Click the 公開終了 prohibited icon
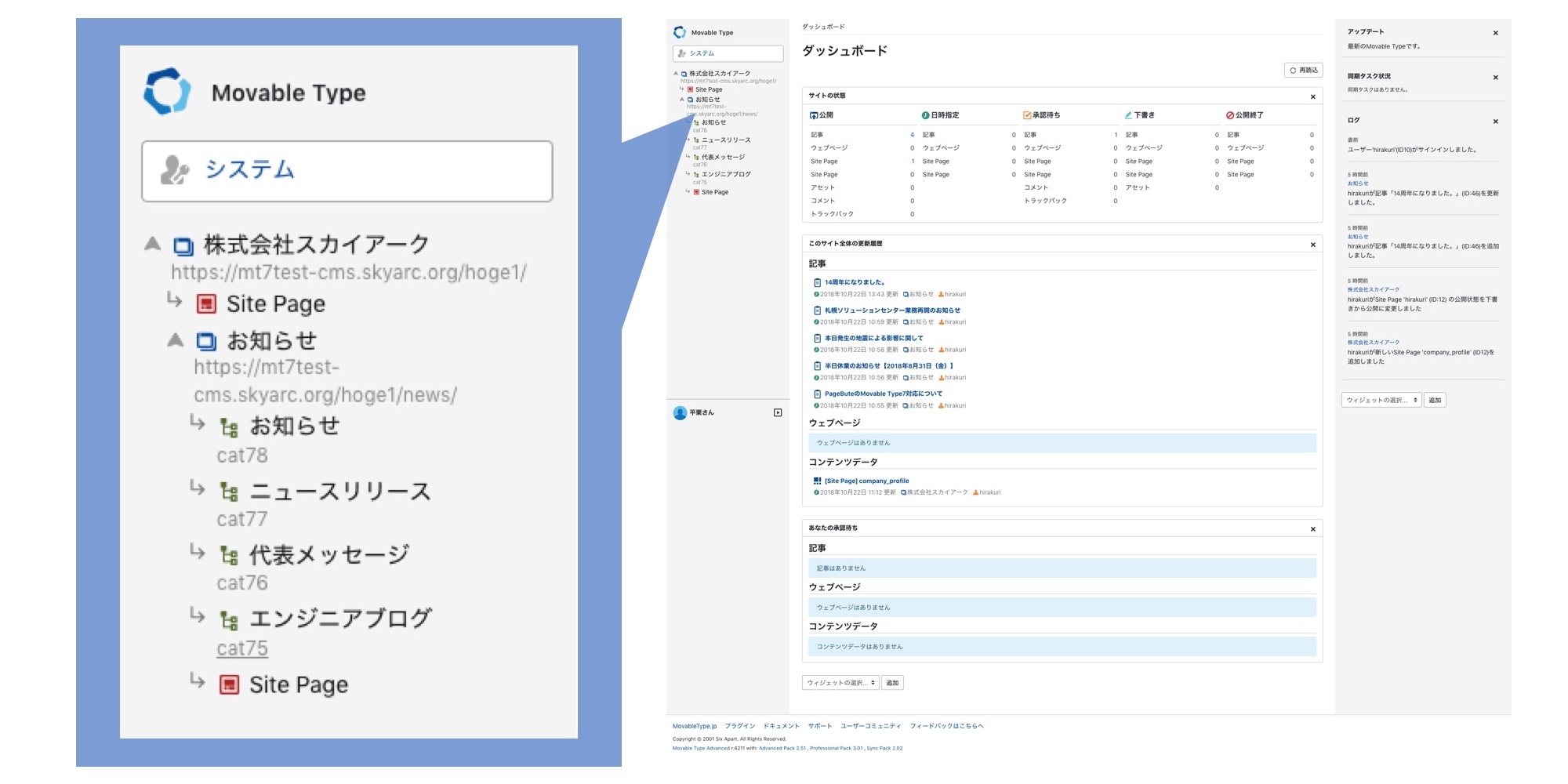Screen dimensions: 1568x784 coord(1231,115)
